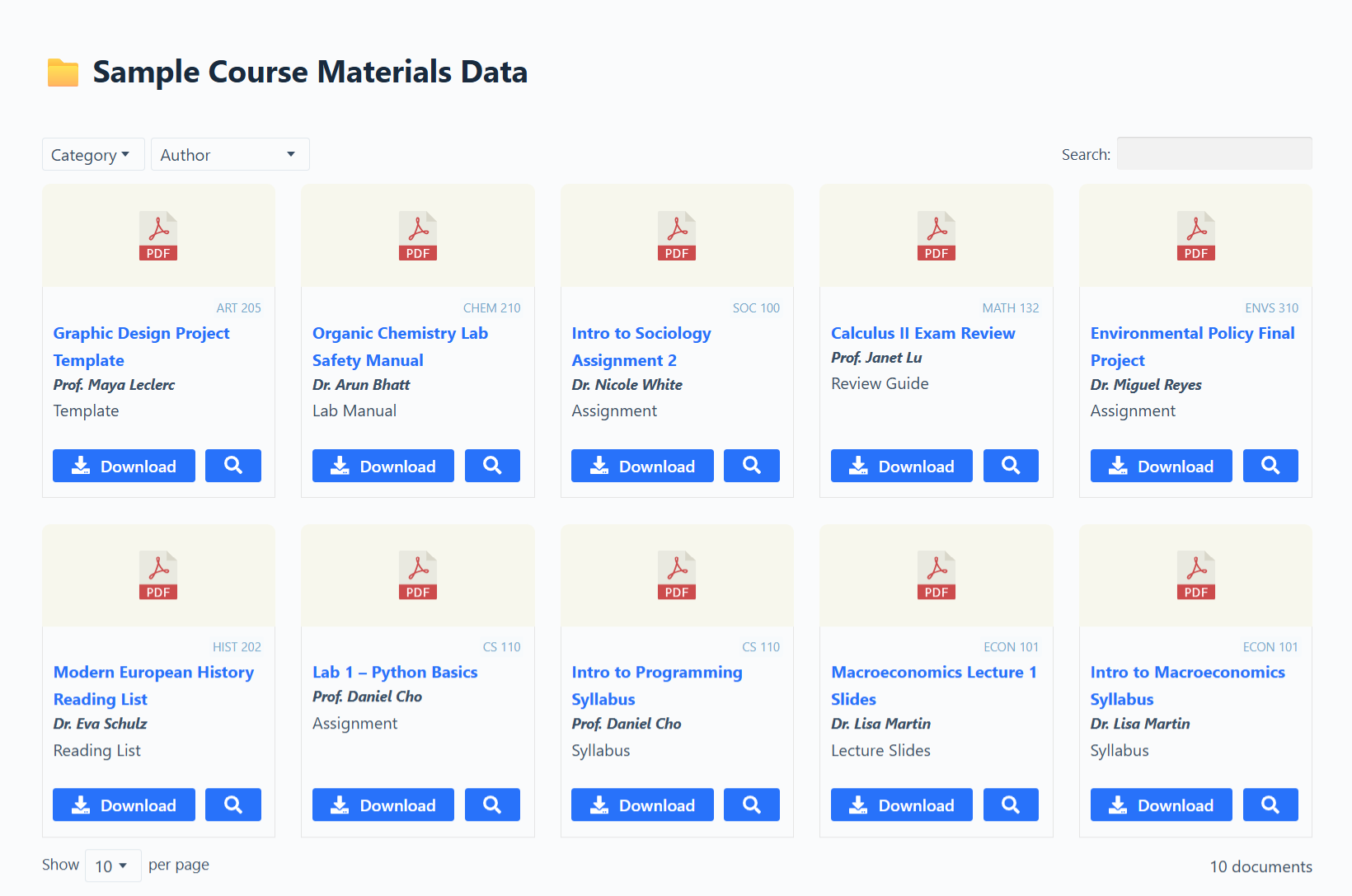1352x896 pixels.
Task: Open the per page count dropdown
Action: tap(113, 866)
